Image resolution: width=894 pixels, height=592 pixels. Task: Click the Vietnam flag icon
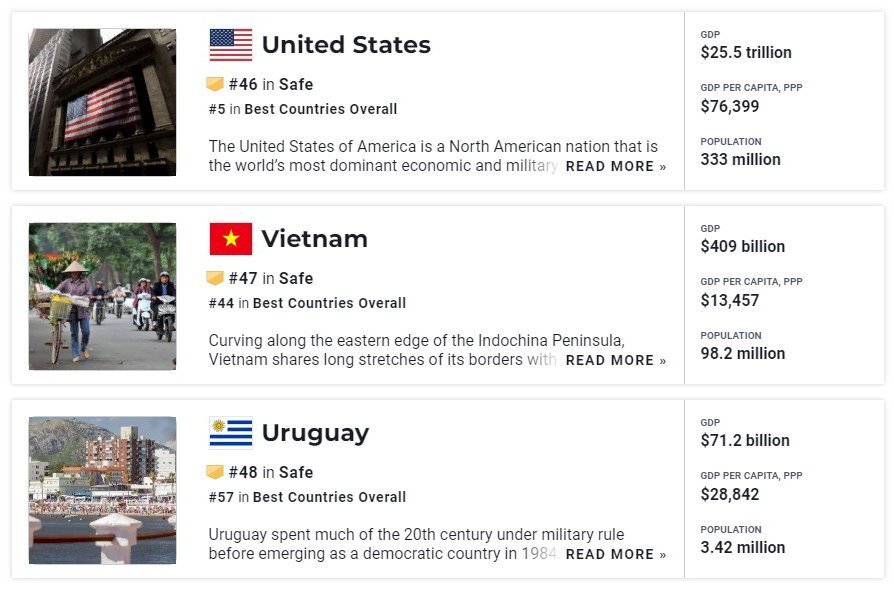pos(231,239)
